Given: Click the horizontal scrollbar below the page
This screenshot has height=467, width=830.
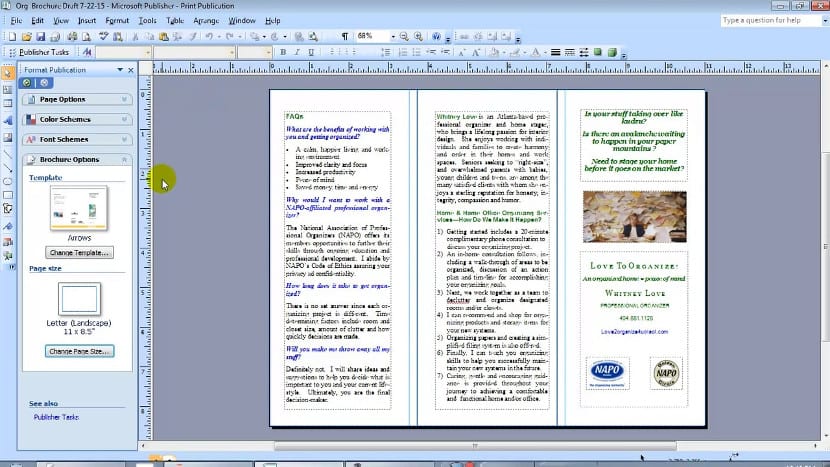Looking at the screenshot, I should pos(475,446).
